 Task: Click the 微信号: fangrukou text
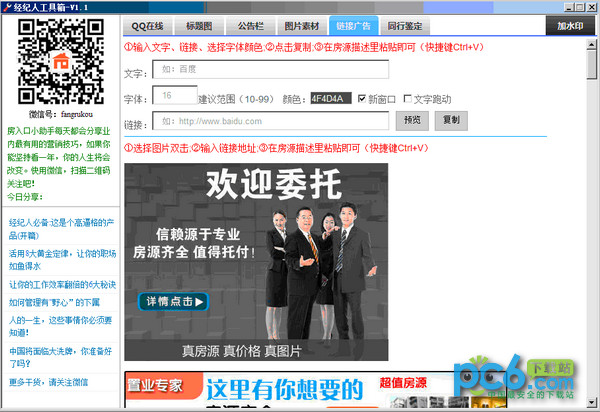click(x=61, y=114)
